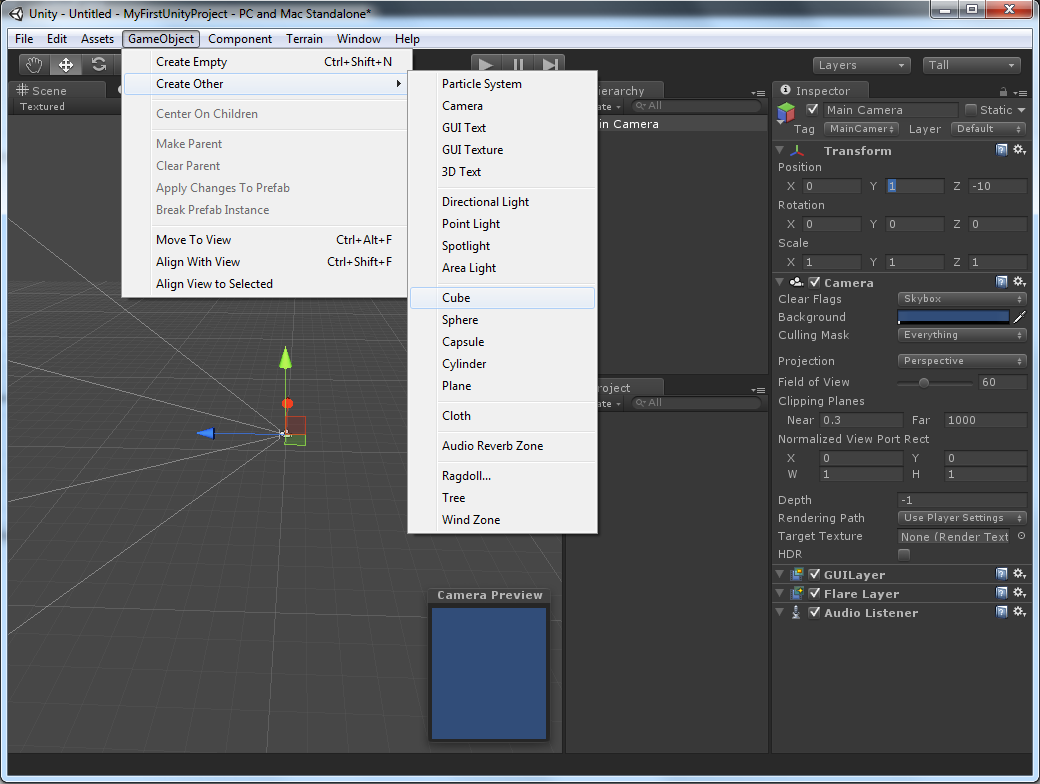
Task: Open the Rendering Path dropdown
Action: (962, 517)
